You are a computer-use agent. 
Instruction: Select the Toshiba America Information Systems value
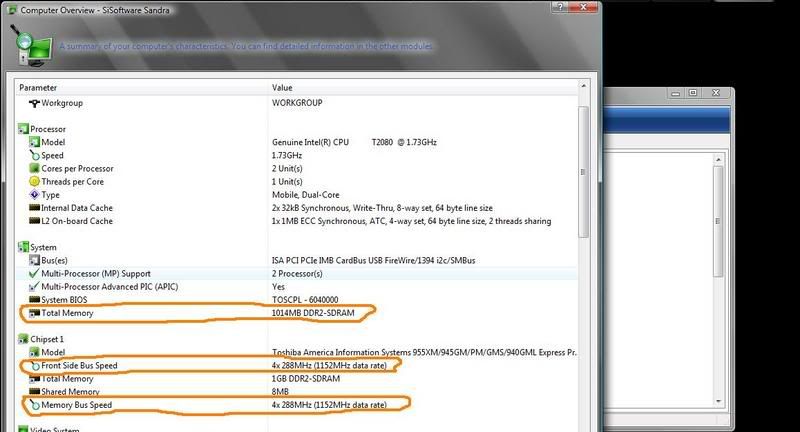pos(424,352)
